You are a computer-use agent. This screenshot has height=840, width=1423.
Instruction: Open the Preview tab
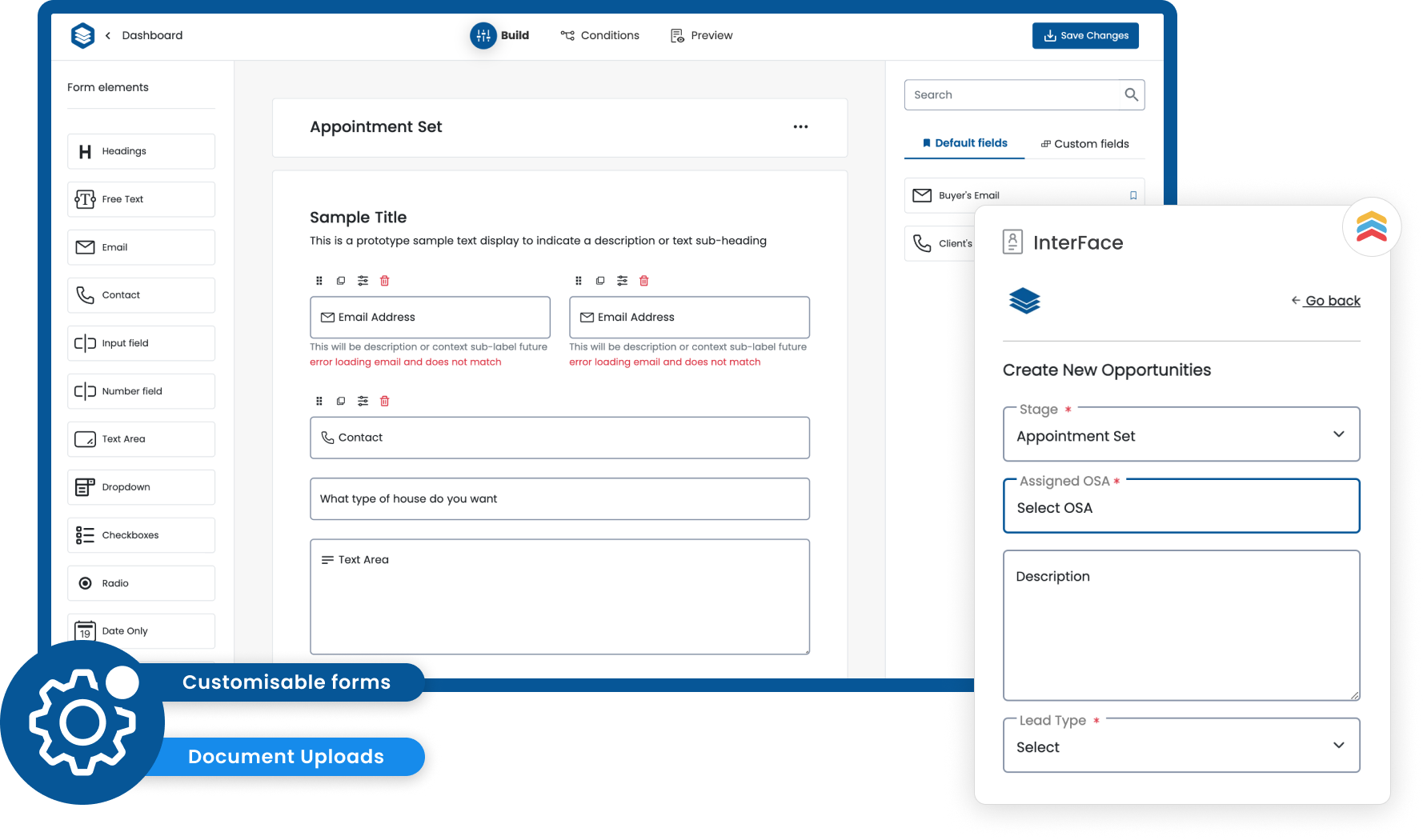(702, 35)
